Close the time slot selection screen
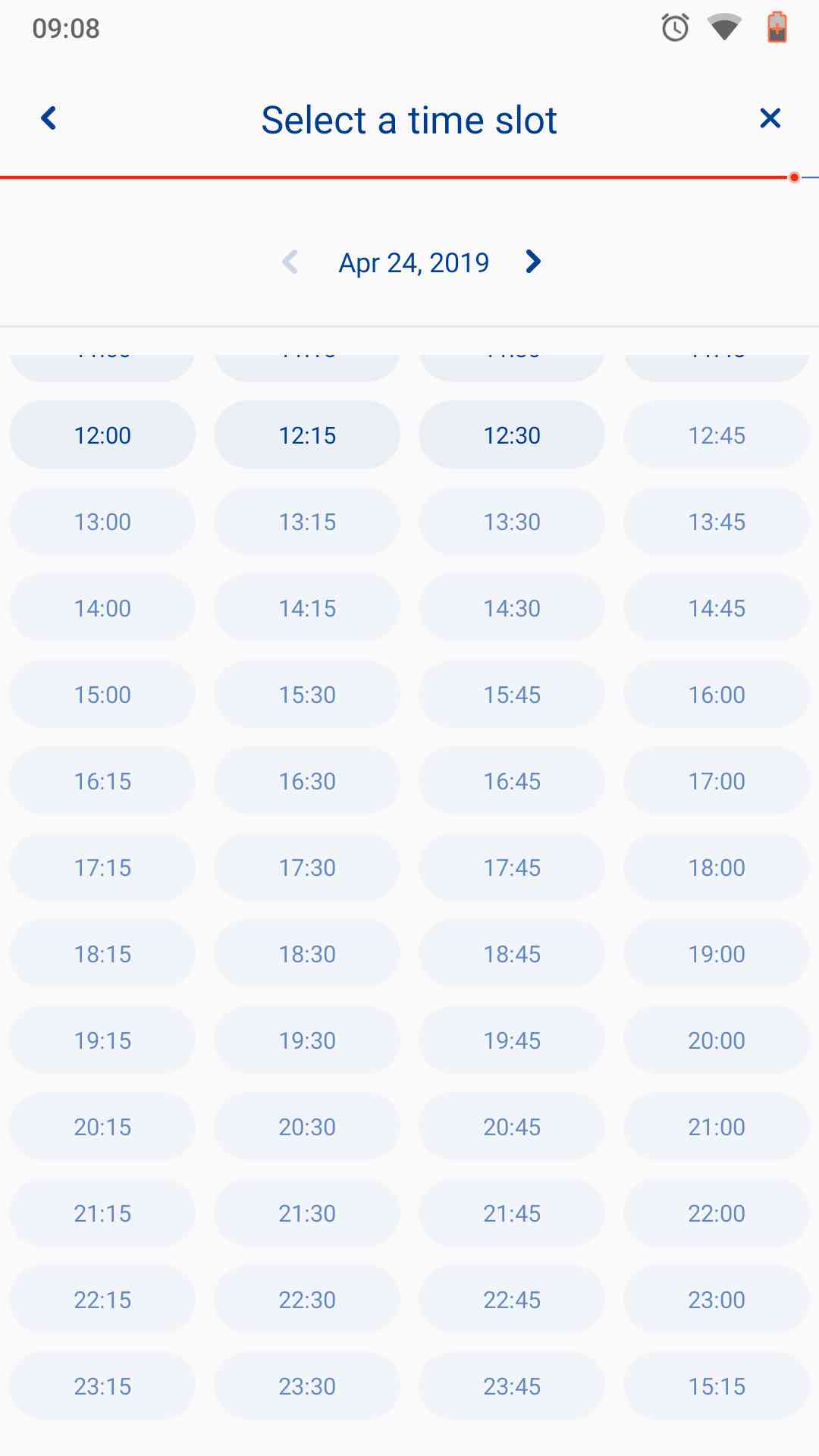 [x=770, y=118]
